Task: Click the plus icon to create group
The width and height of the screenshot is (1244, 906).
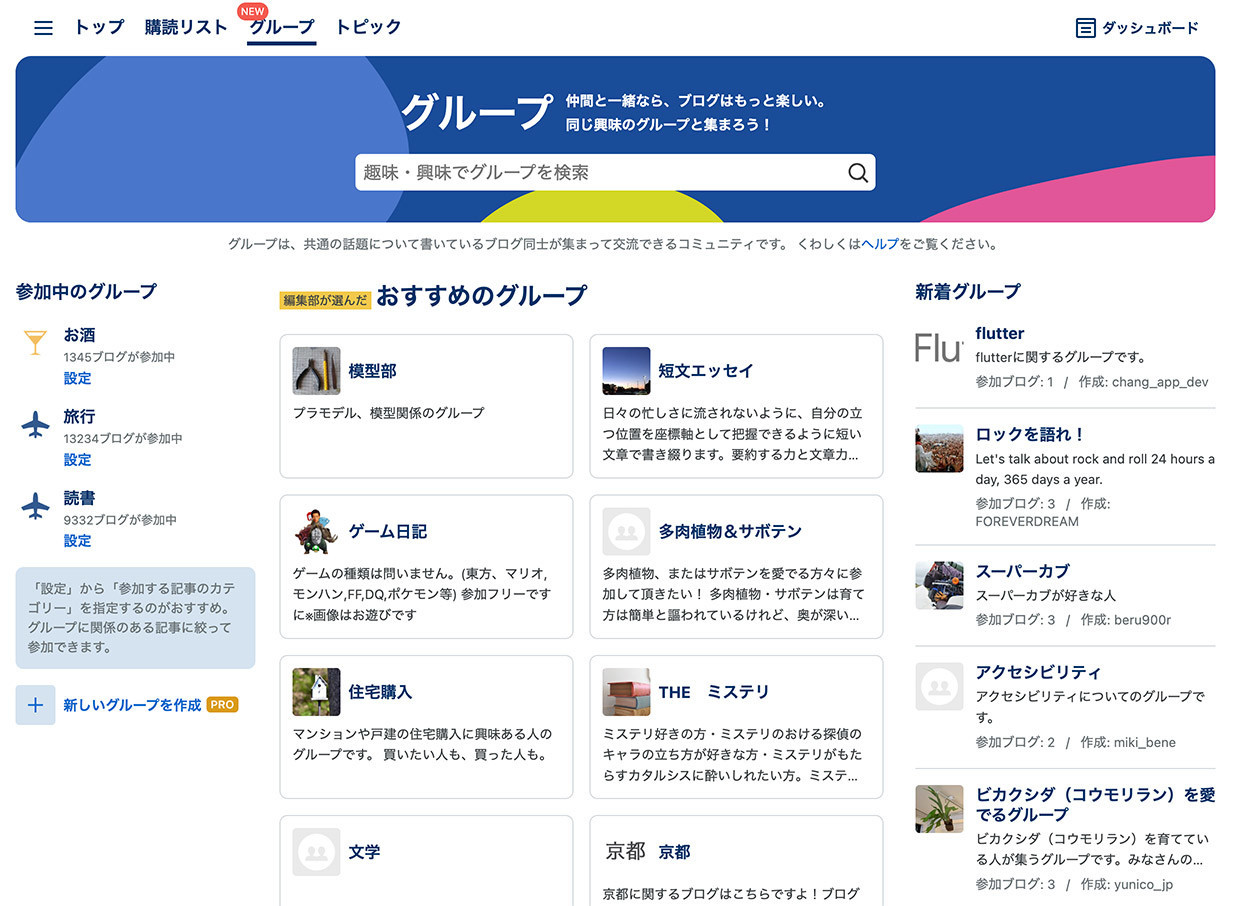Action: coord(35,705)
